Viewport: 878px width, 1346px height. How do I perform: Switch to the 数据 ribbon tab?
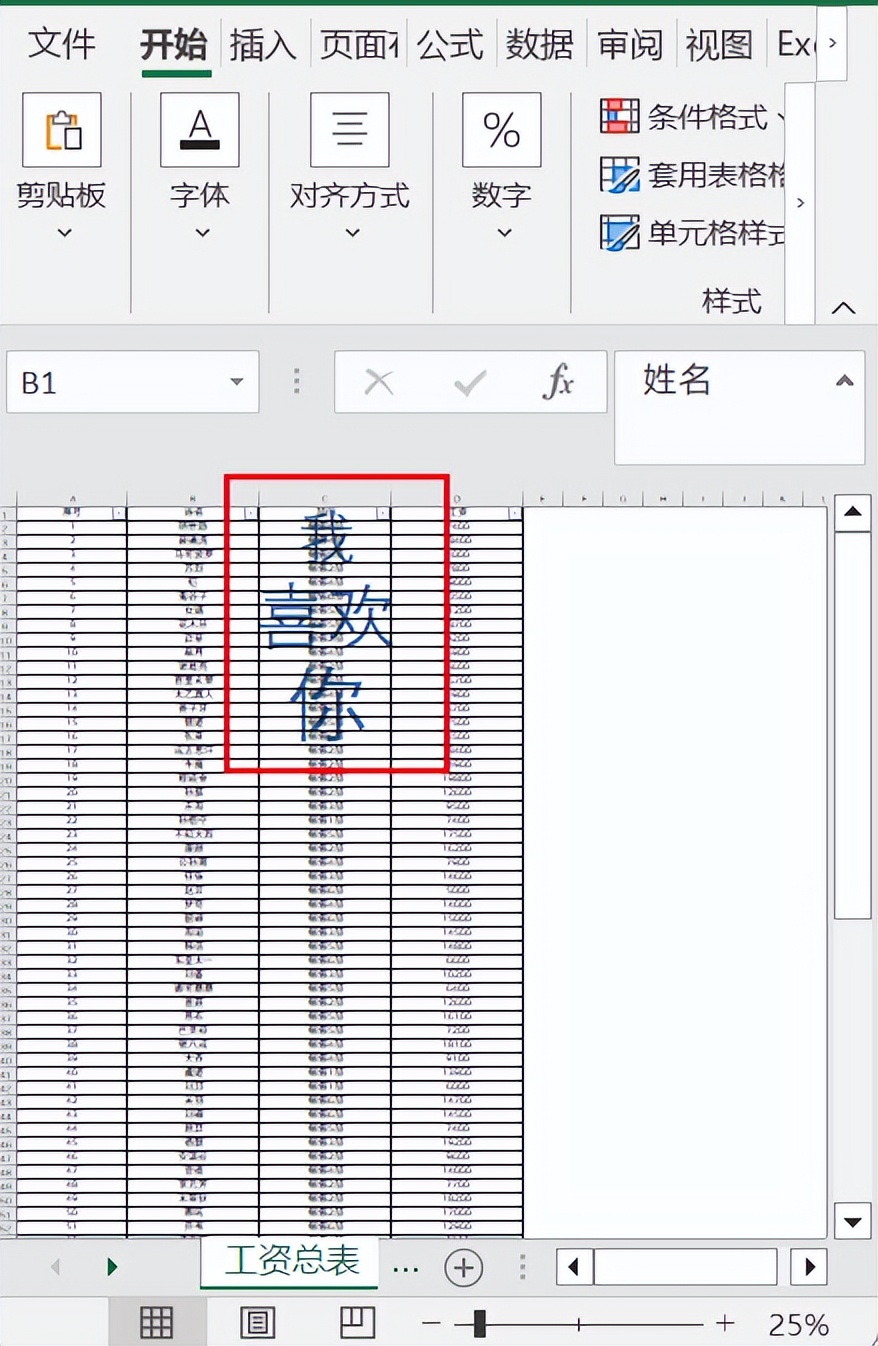540,44
